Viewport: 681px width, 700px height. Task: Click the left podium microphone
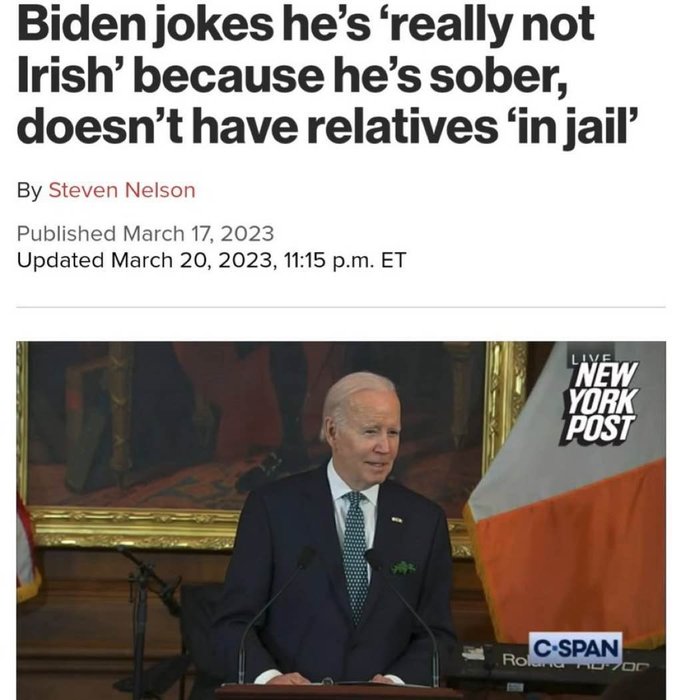[x=277, y=616]
